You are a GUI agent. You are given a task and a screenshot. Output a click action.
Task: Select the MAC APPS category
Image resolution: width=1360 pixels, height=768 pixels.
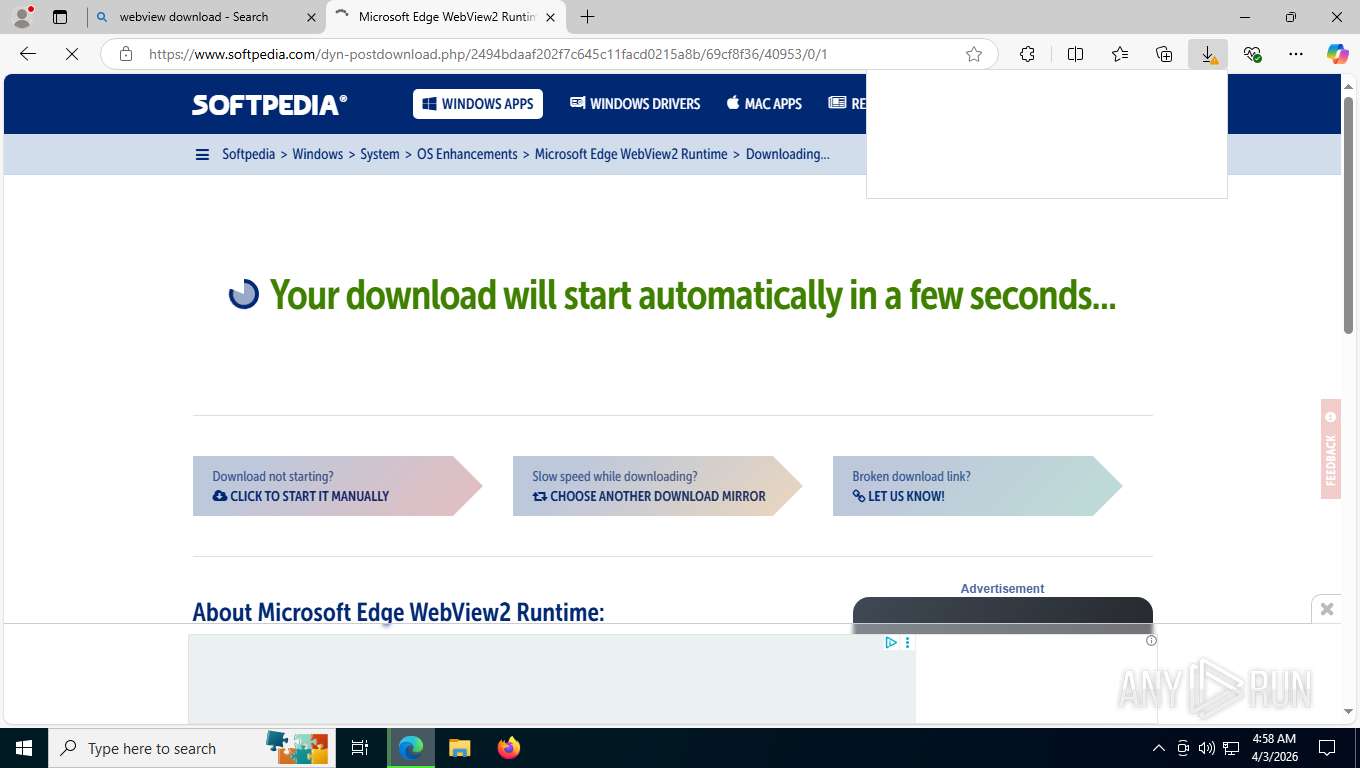pos(764,104)
